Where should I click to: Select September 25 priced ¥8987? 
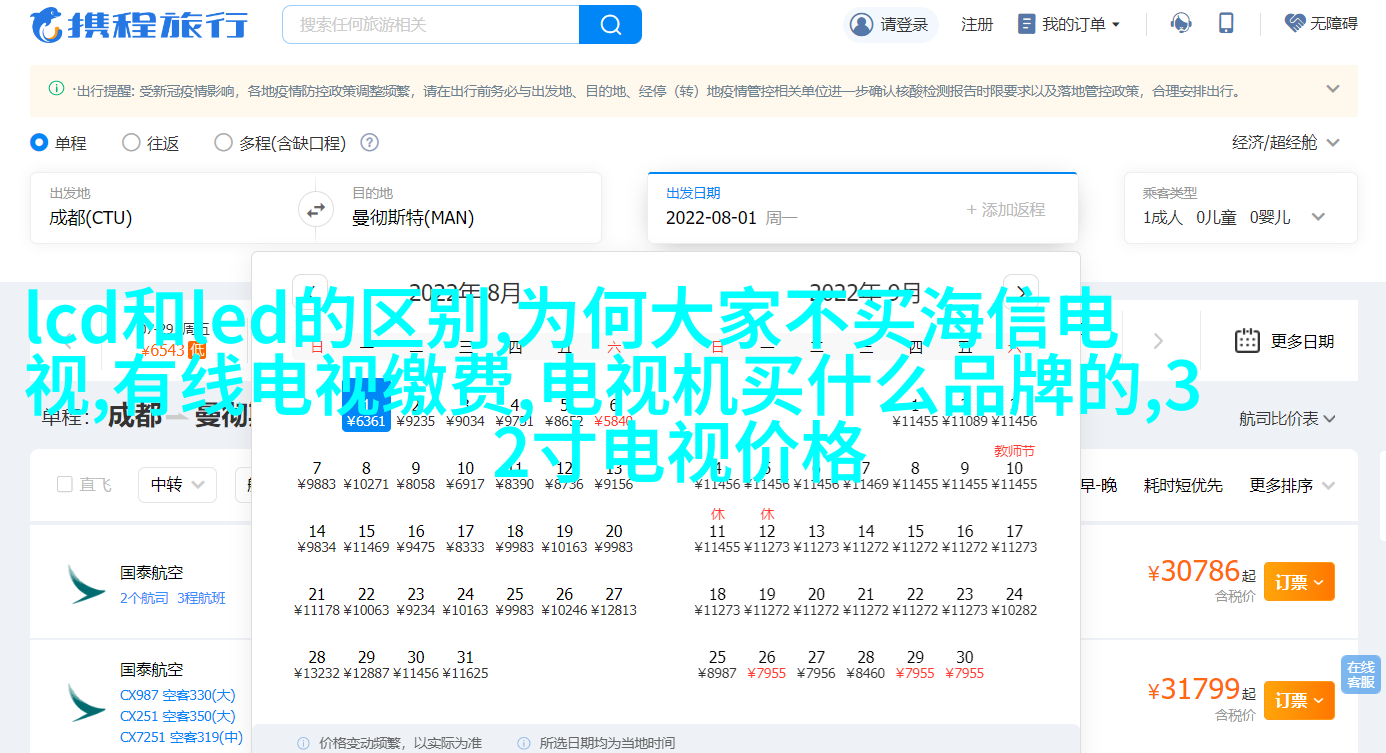[x=717, y=664]
